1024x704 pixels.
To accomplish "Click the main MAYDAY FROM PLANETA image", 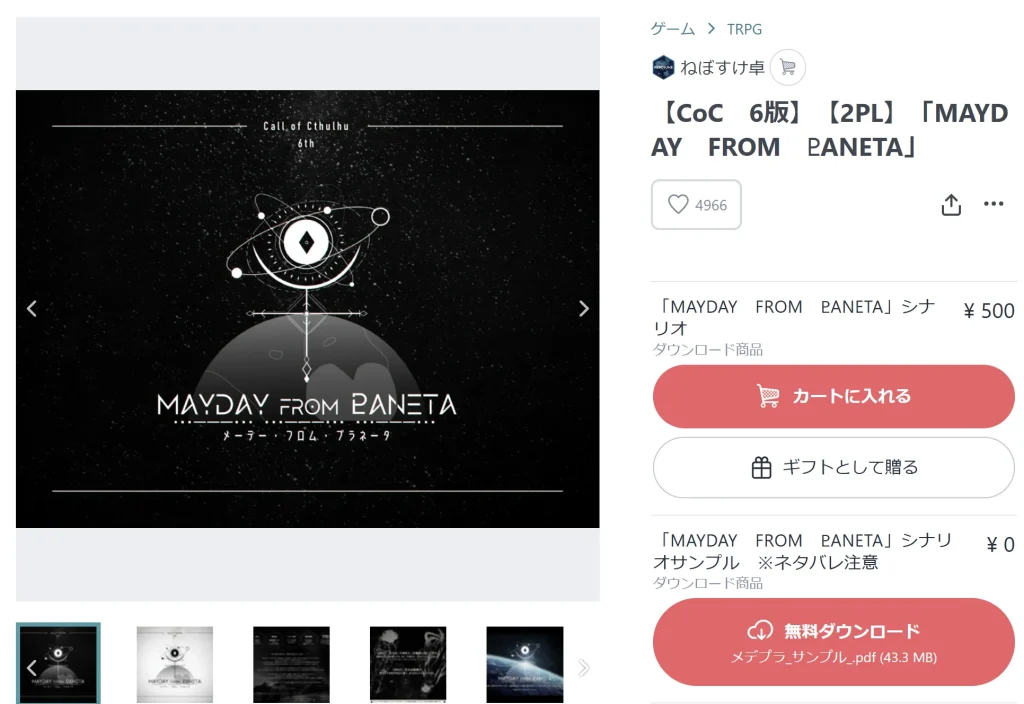I will (308, 309).
